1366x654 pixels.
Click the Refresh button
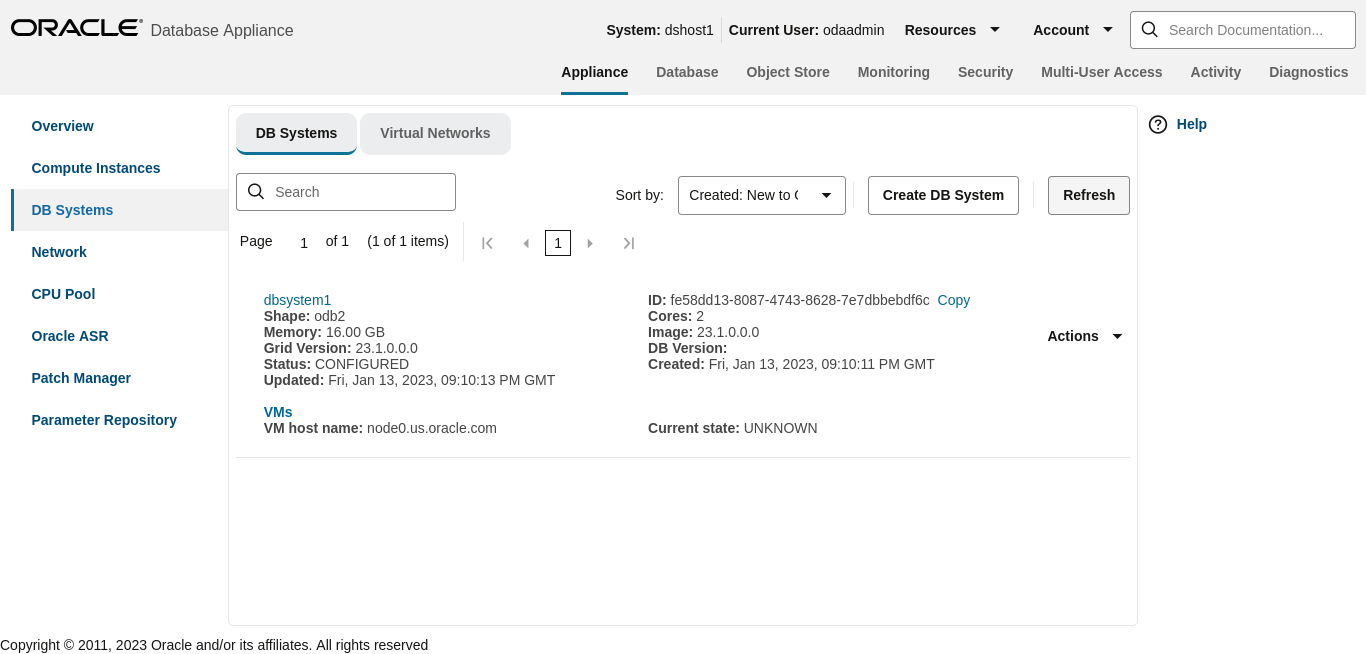(1089, 195)
